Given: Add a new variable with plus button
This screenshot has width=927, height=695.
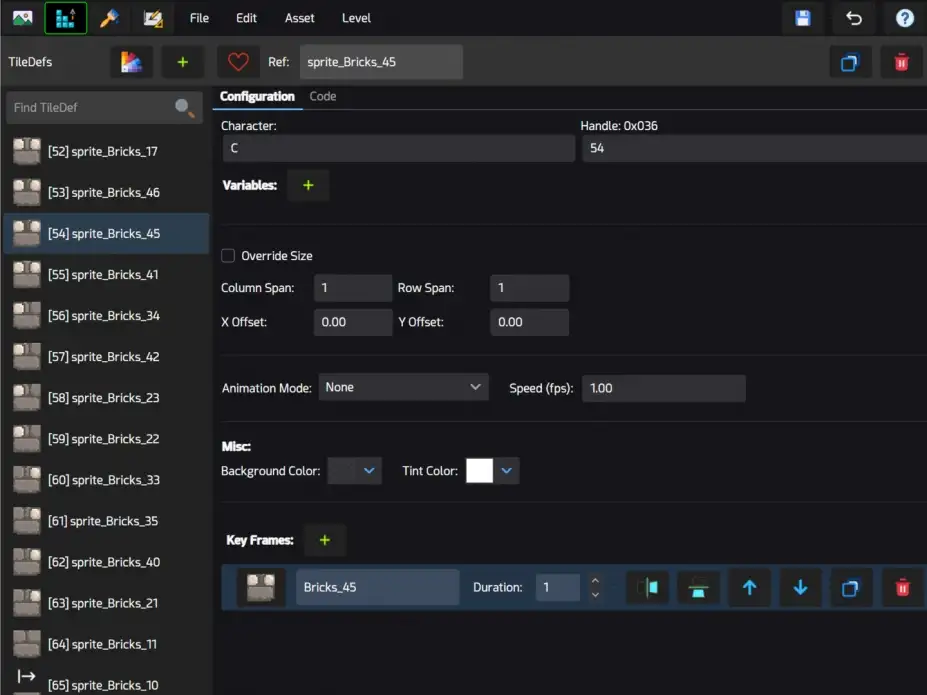Looking at the screenshot, I should [308, 186].
